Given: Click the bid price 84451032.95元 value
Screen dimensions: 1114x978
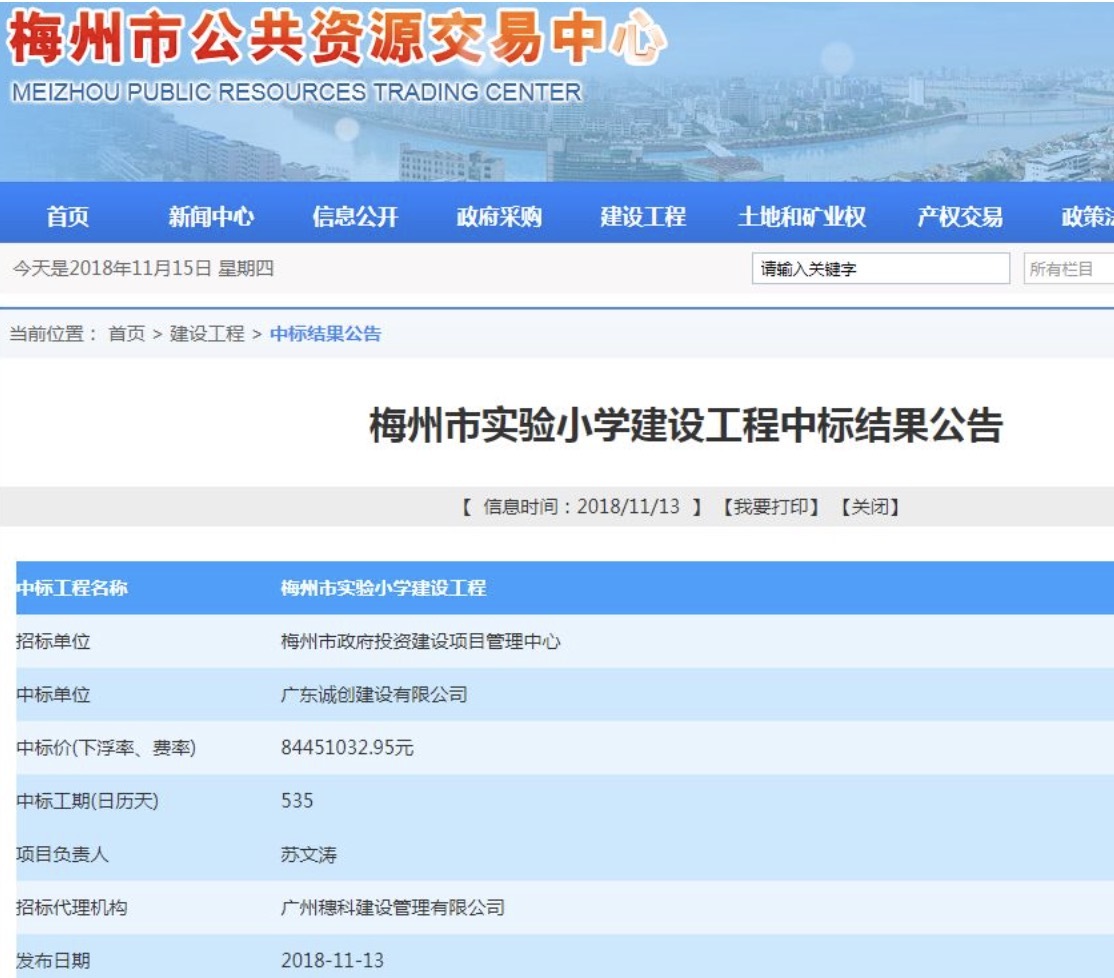Looking at the screenshot, I should click(x=347, y=747).
